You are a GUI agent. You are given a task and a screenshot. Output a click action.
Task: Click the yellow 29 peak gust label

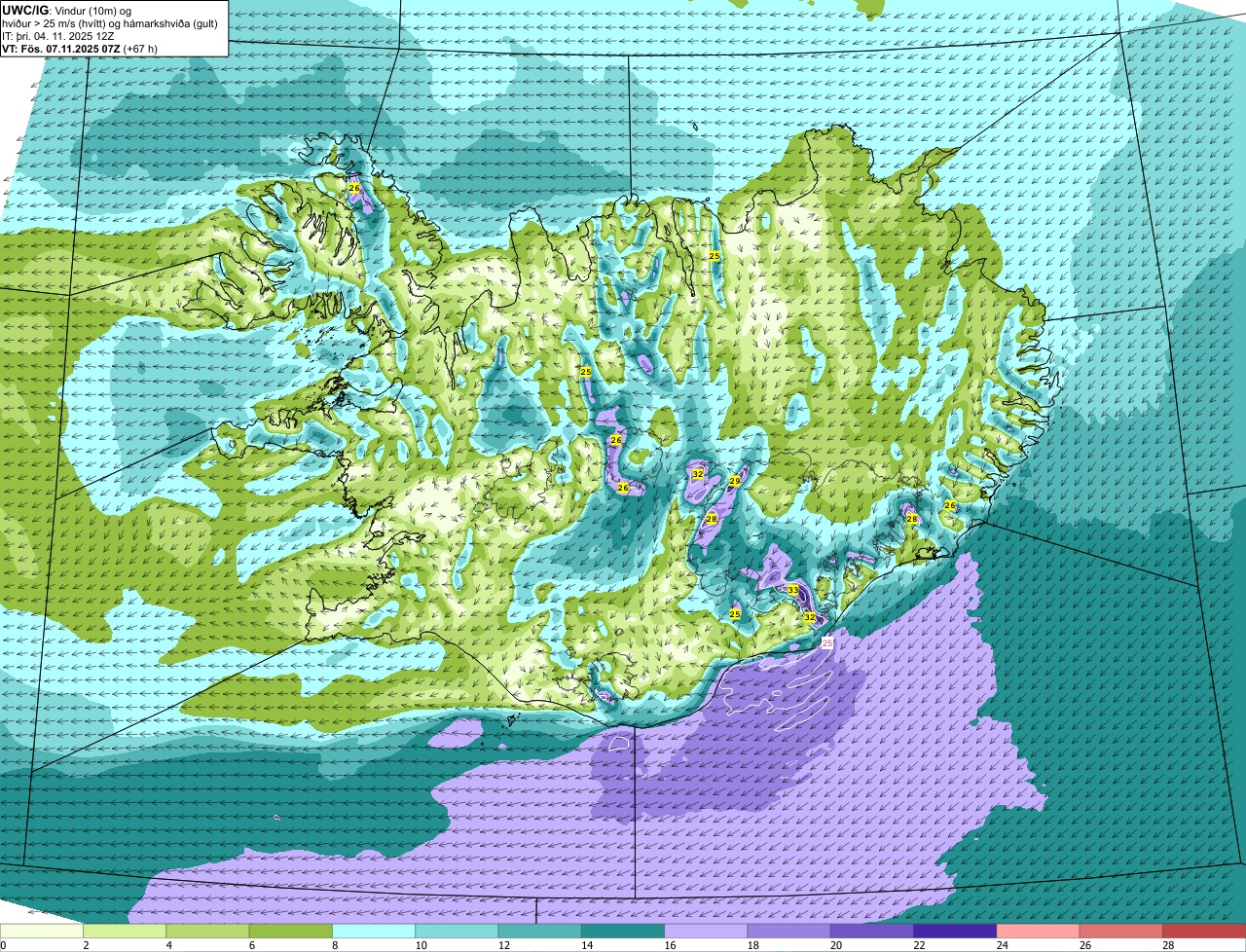point(735,481)
